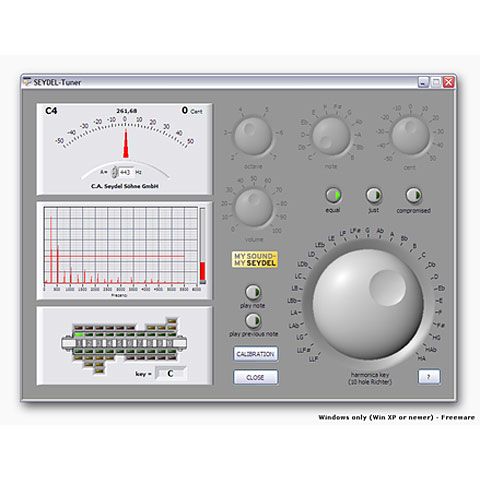Click the red input level meter bar

pyautogui.click(x=202, y=272)
